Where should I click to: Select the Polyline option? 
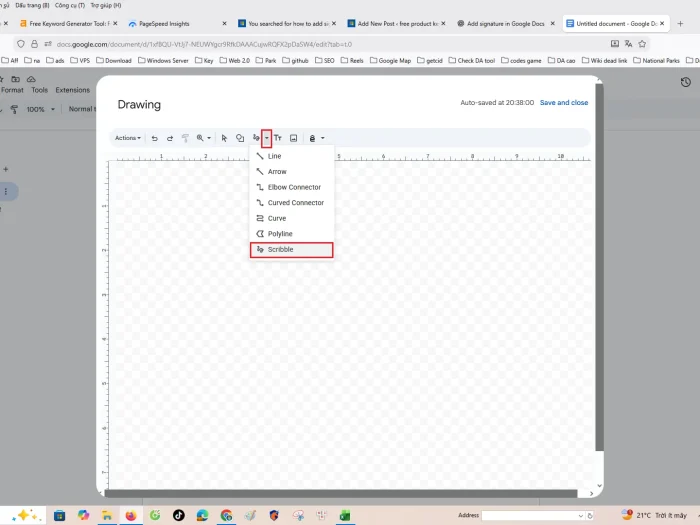coord(280,234)
